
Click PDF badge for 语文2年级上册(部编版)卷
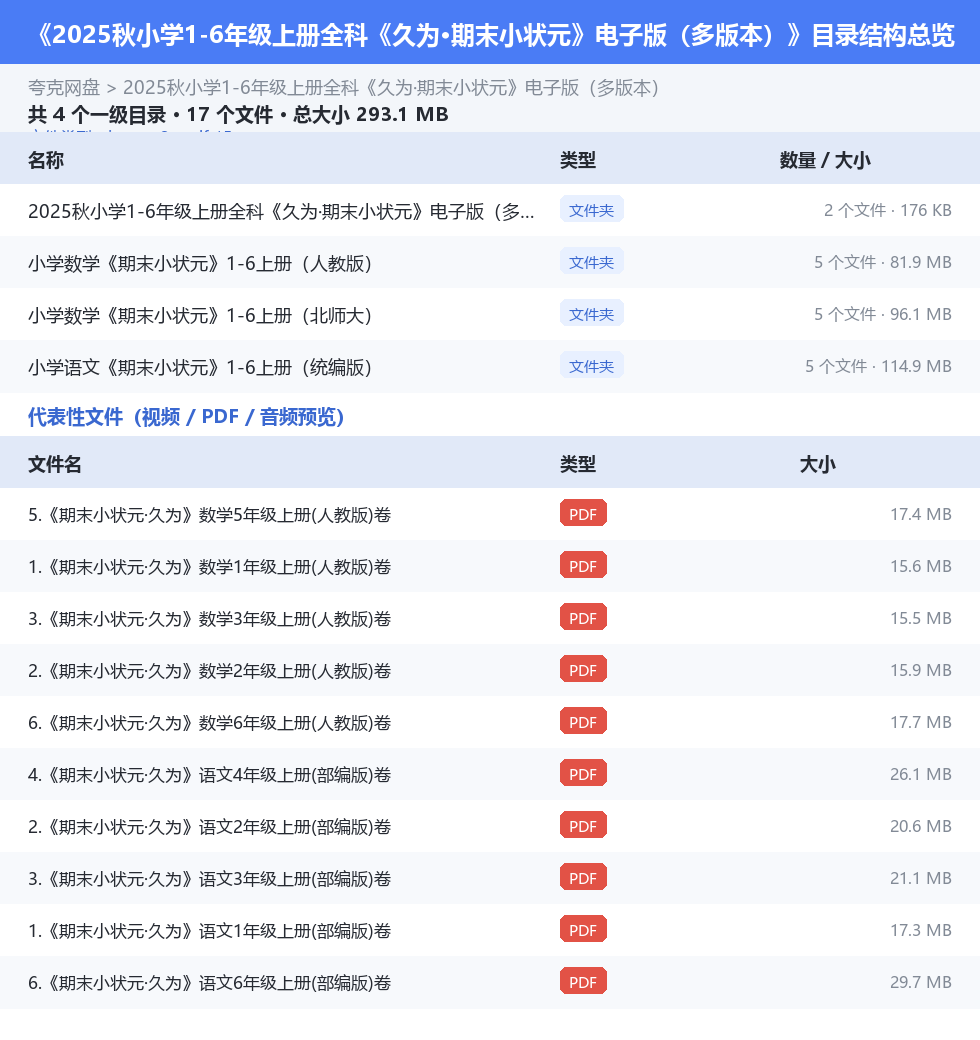tap(583, 825)
